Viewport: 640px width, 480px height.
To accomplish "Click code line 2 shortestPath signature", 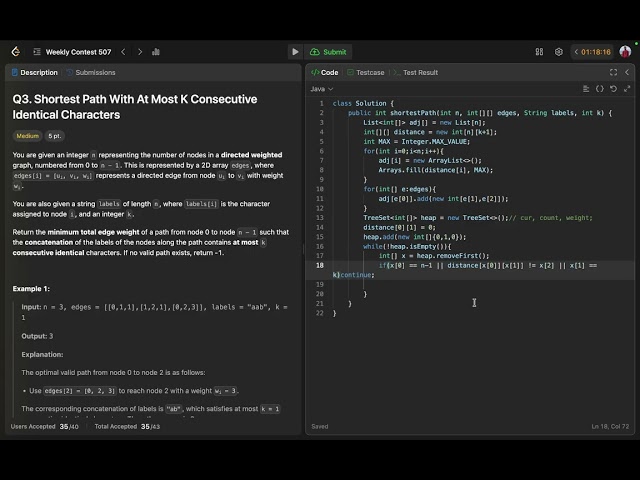I will 480,113.
